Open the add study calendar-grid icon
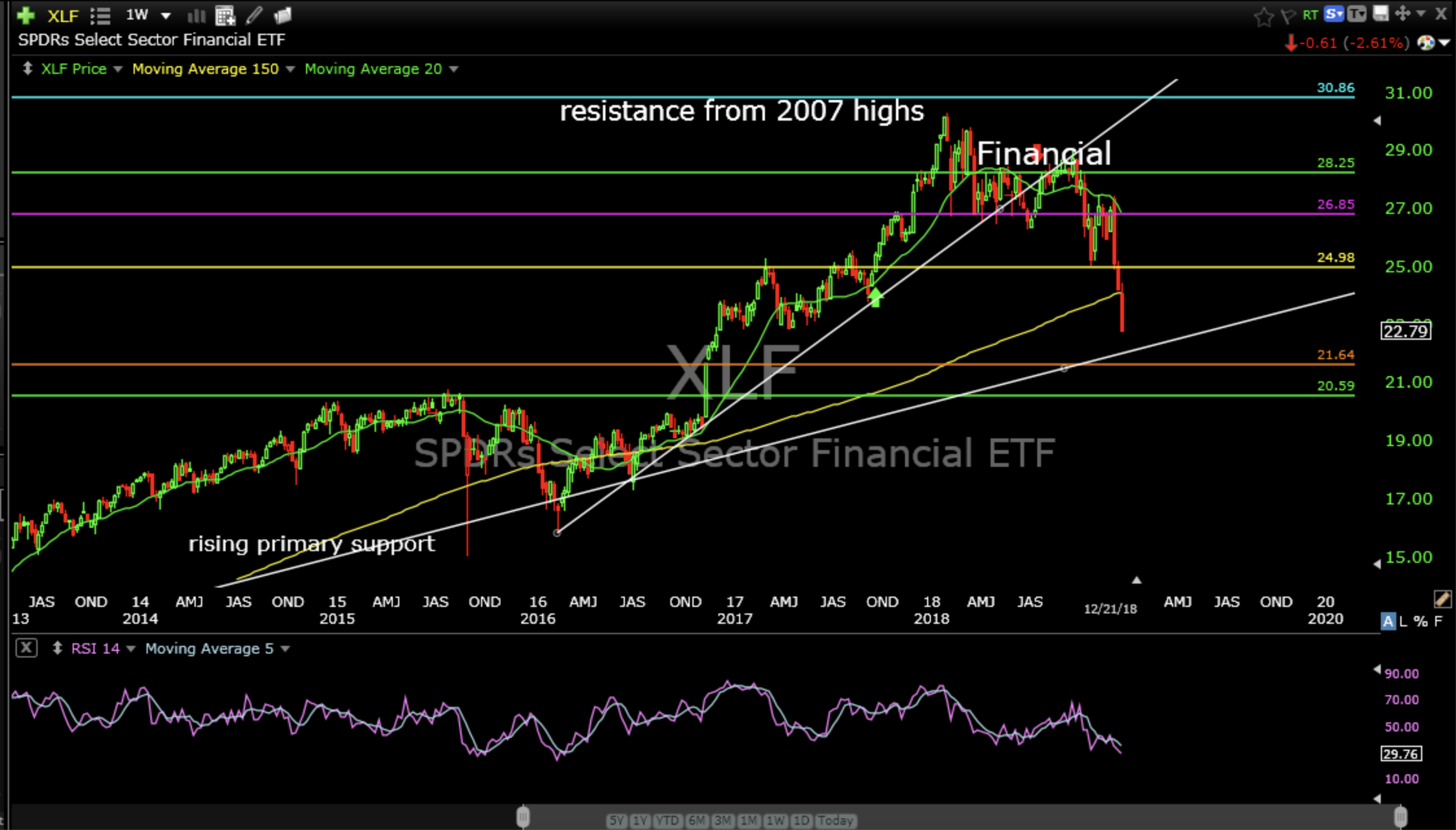The image size is (1456, 830). tap(225, 16)
